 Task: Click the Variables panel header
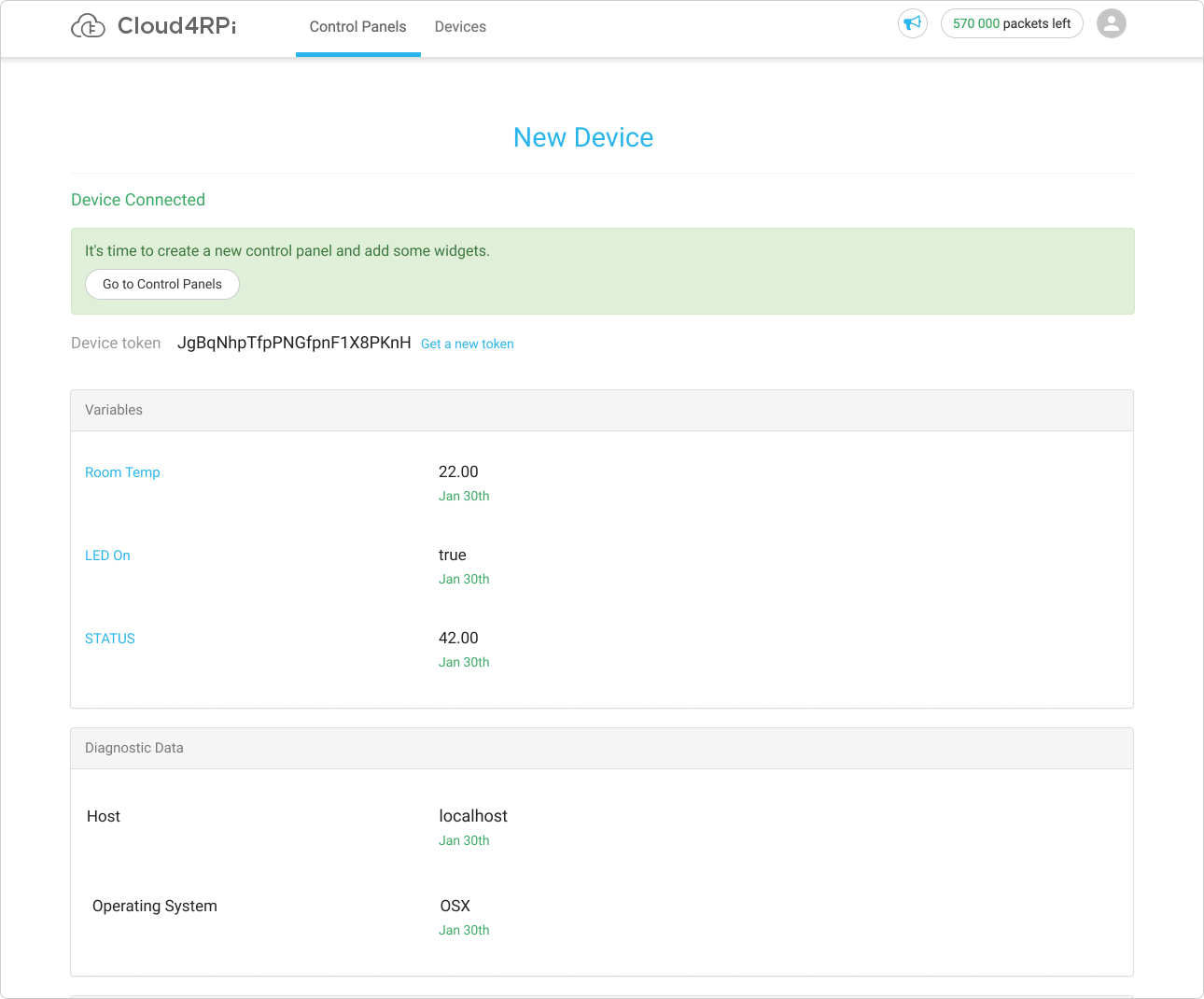(602, 410)
